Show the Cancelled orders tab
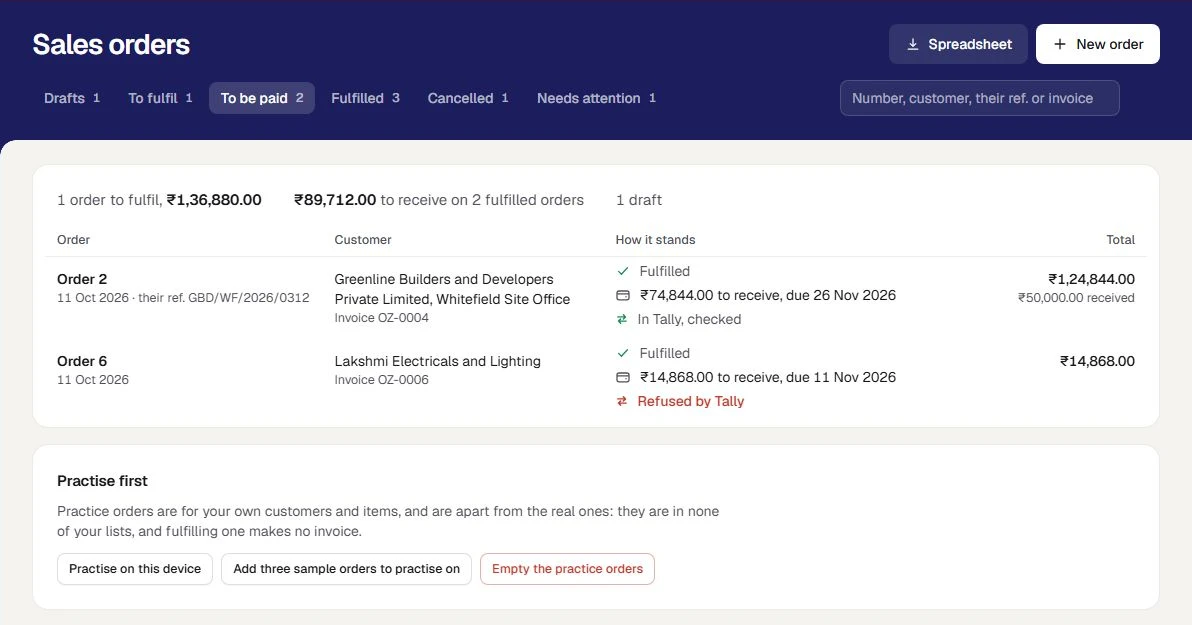 [468, 98]
